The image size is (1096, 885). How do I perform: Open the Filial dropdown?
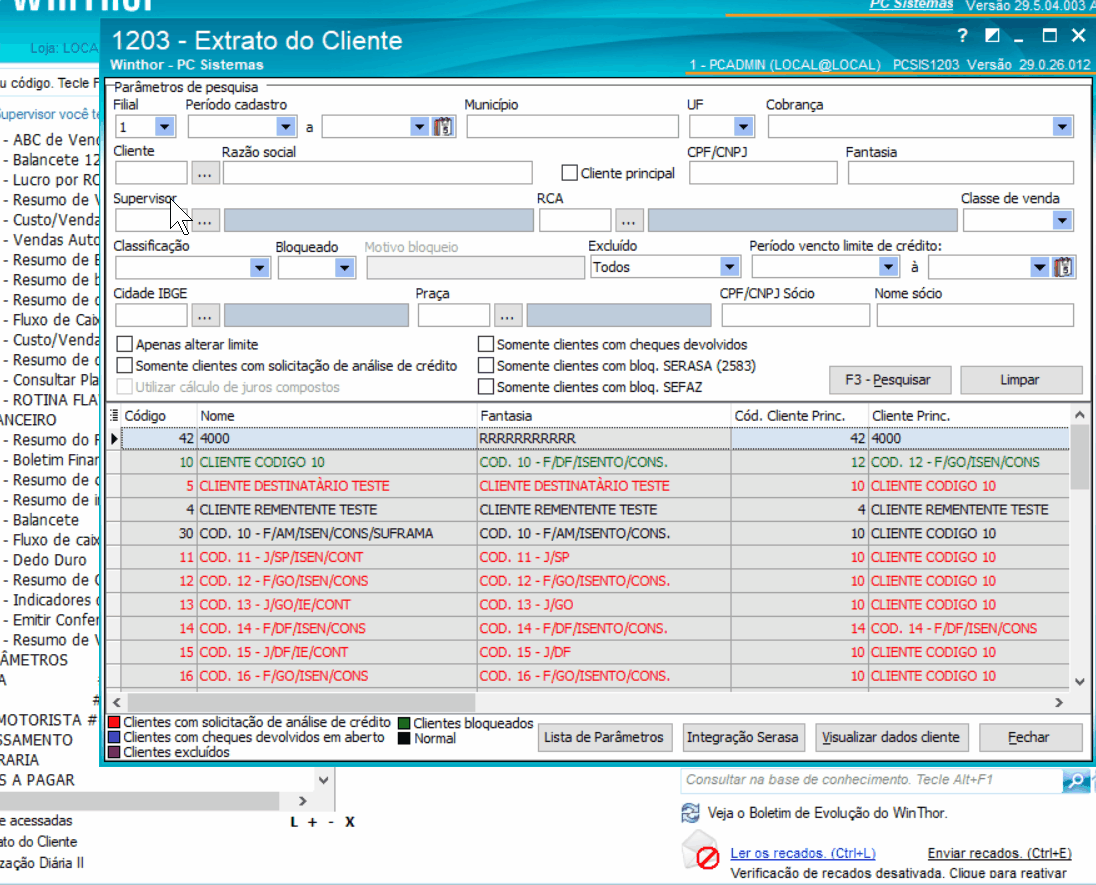tap(164, 127)
